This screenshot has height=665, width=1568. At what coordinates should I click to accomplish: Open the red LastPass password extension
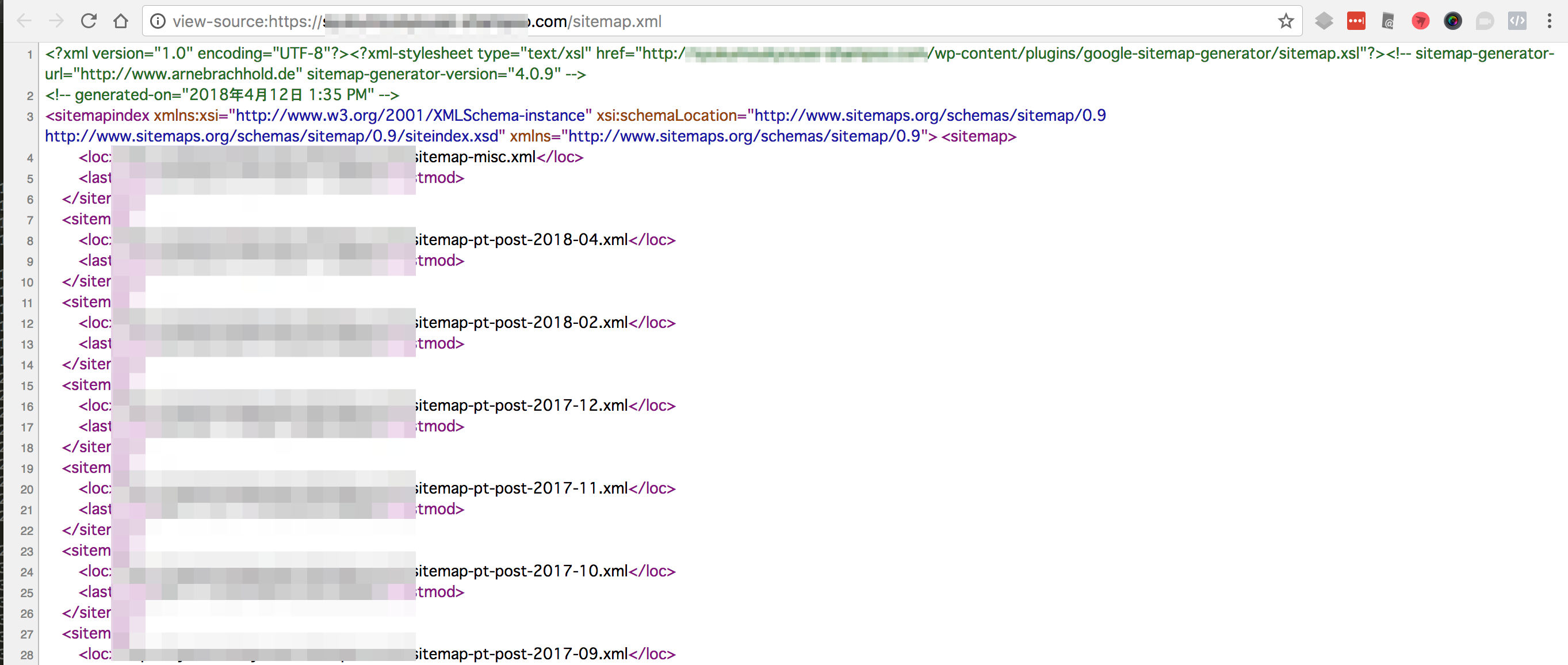tap(1356, 21)
